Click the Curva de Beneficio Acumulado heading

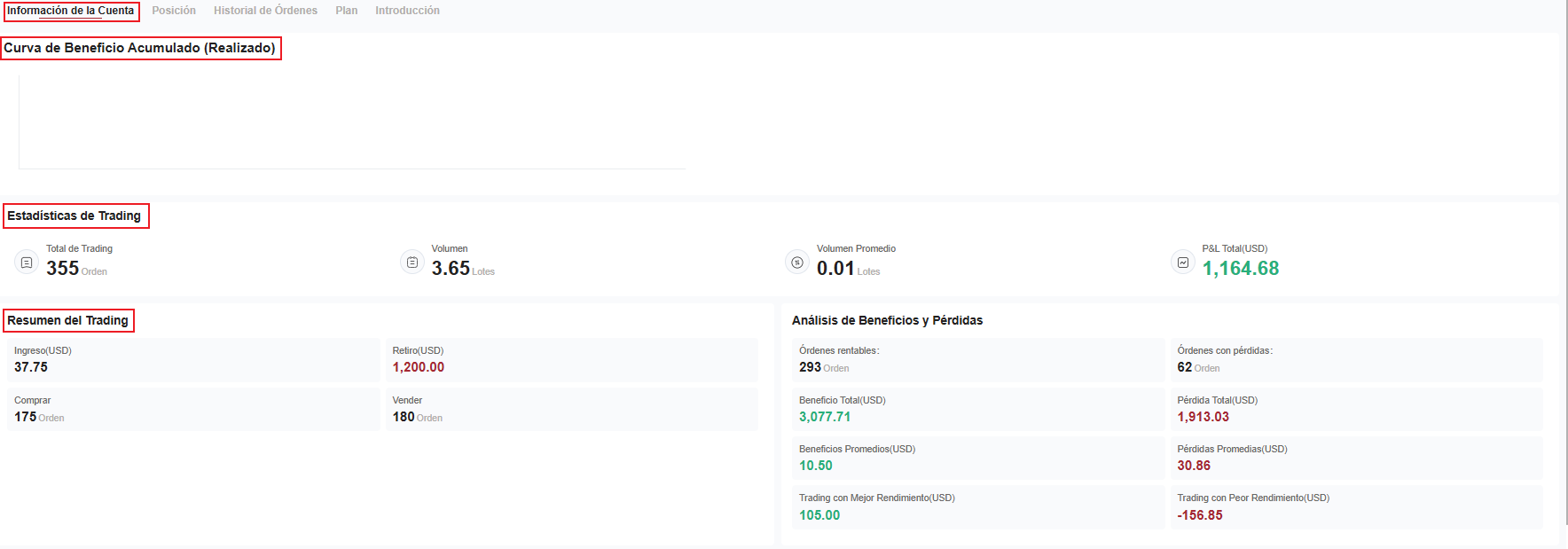(x=139, y=48)
